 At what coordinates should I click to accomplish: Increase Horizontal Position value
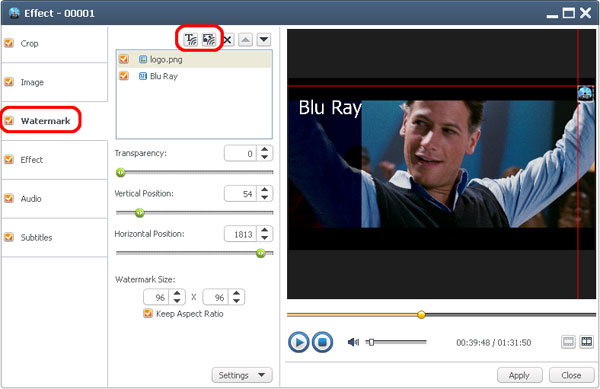264,230
